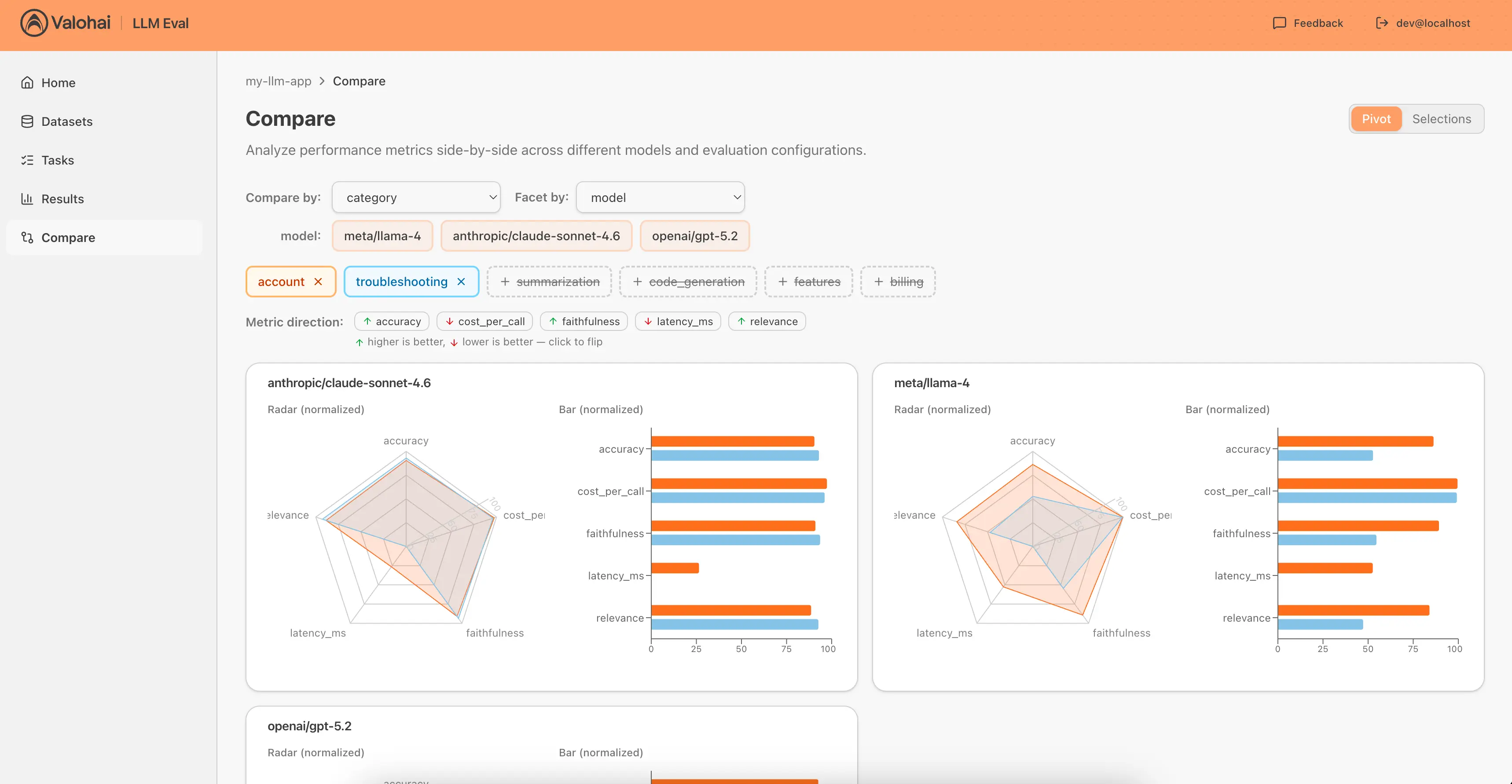The image size is (1512, 784).
Task: Switch to the Selections view
Action: click(x=1442, y=118)
